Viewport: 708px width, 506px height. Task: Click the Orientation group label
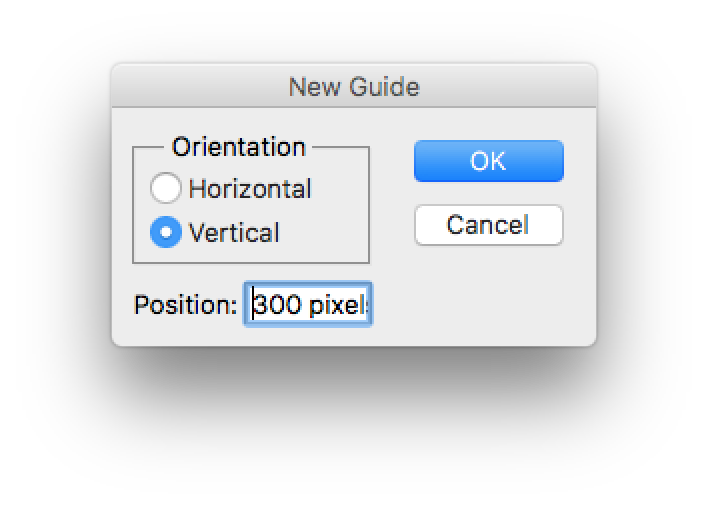pyautogui.click(x=238, y=147)
